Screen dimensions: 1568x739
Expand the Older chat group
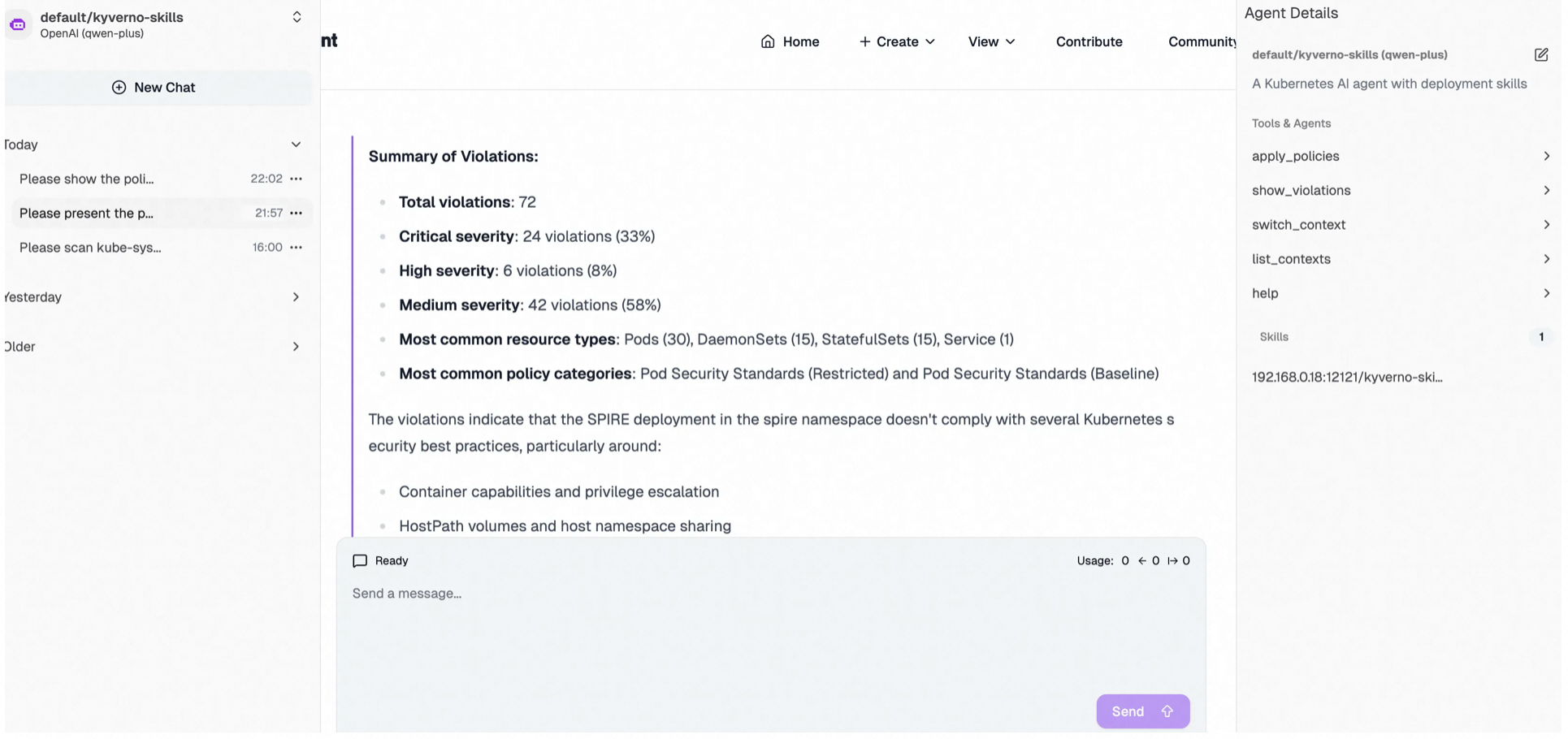pos(296,347)
